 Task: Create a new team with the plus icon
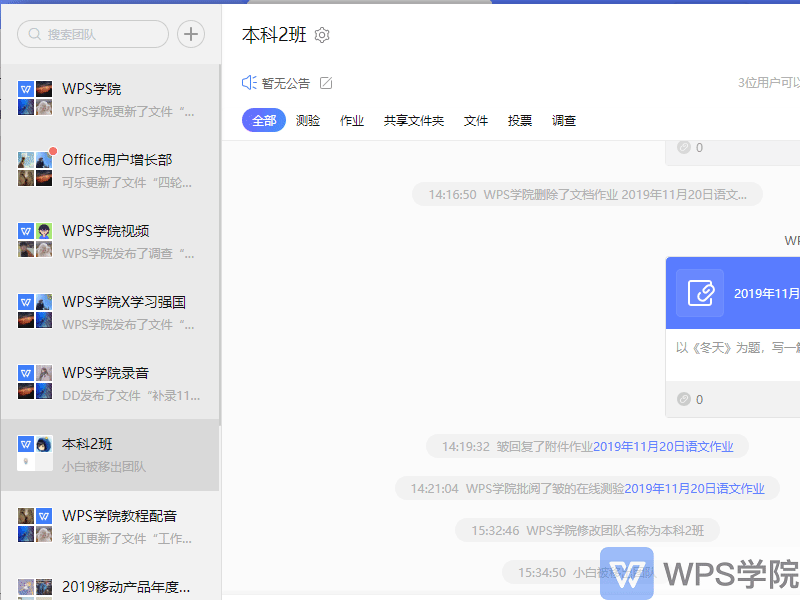point(191,34)
